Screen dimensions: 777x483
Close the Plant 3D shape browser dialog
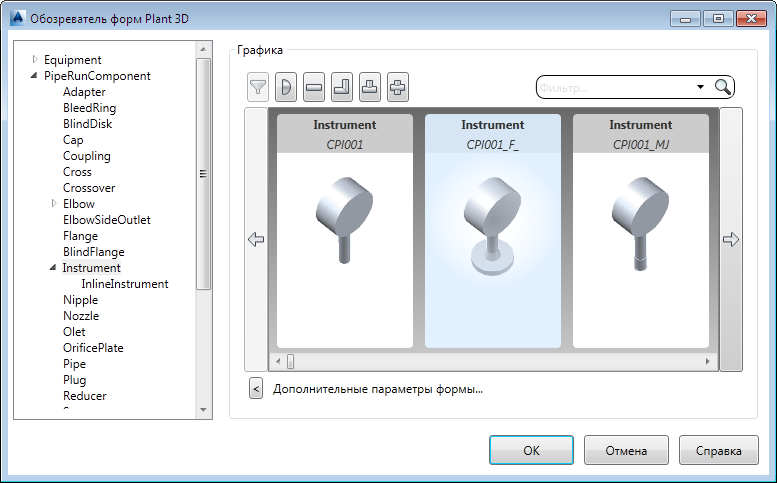(x=751, y=19)
